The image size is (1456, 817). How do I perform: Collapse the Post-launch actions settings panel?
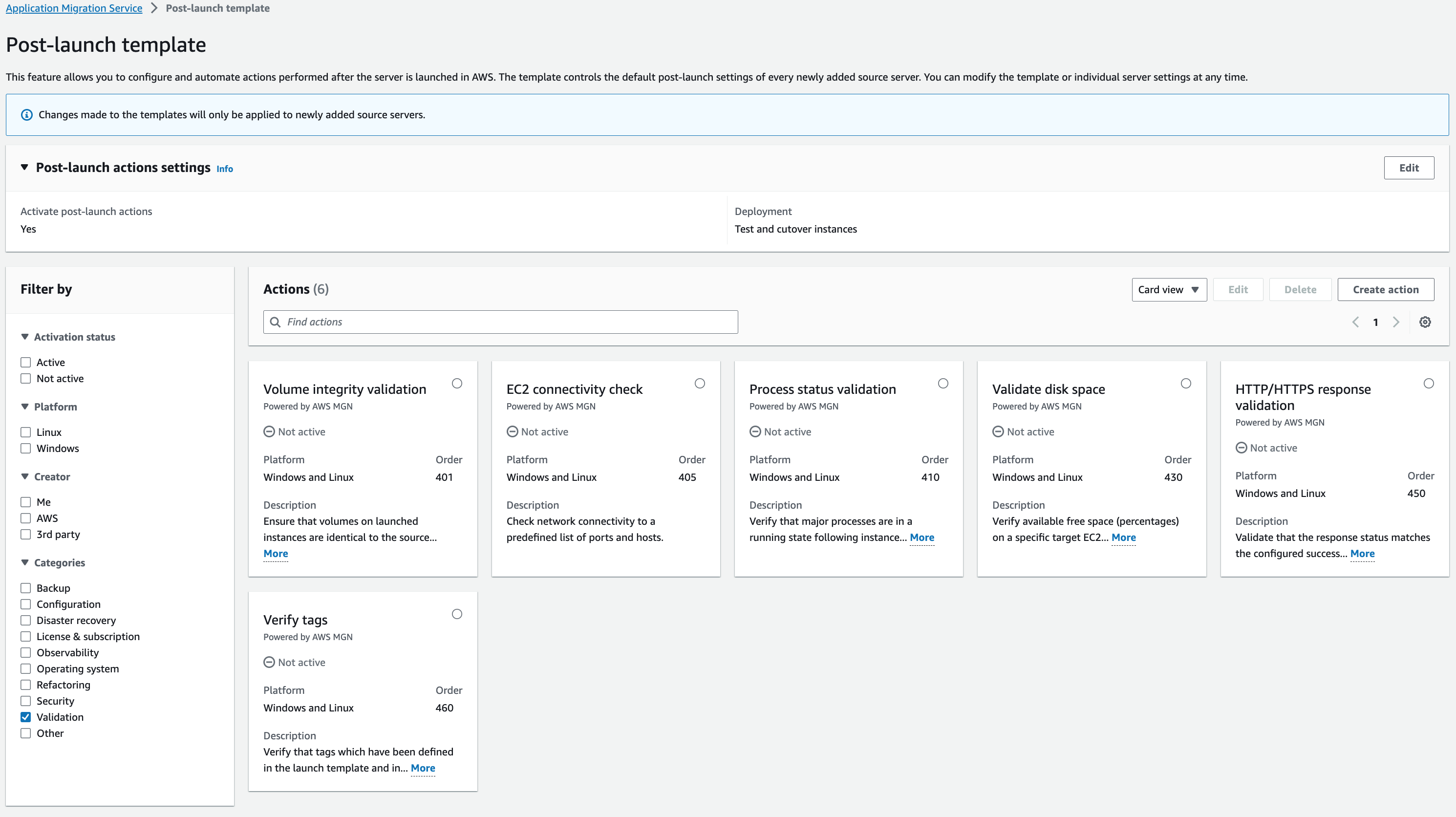24,167
